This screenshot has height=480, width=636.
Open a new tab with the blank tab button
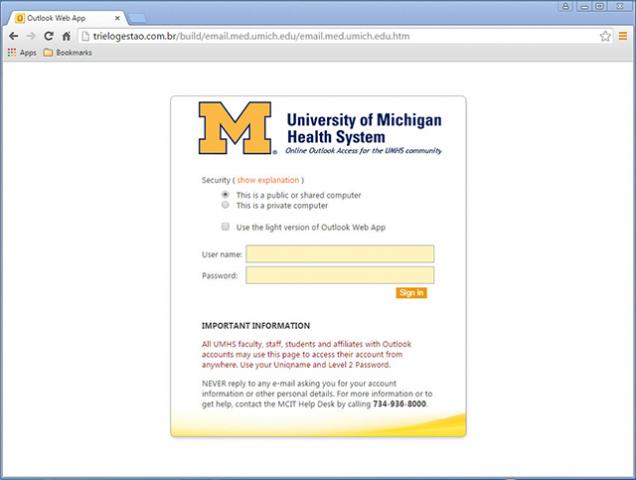[137, 18]
